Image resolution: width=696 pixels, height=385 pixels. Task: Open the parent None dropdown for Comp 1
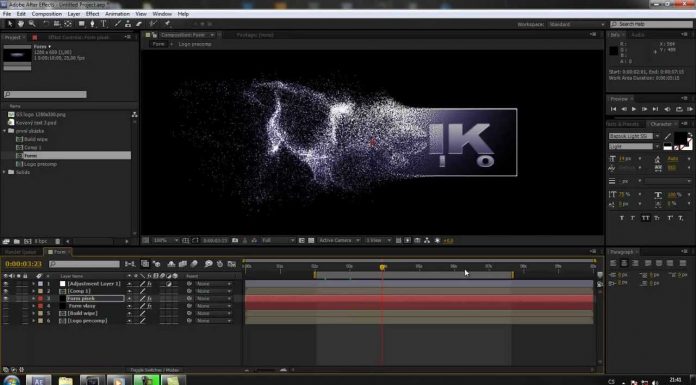coord(214,291)
